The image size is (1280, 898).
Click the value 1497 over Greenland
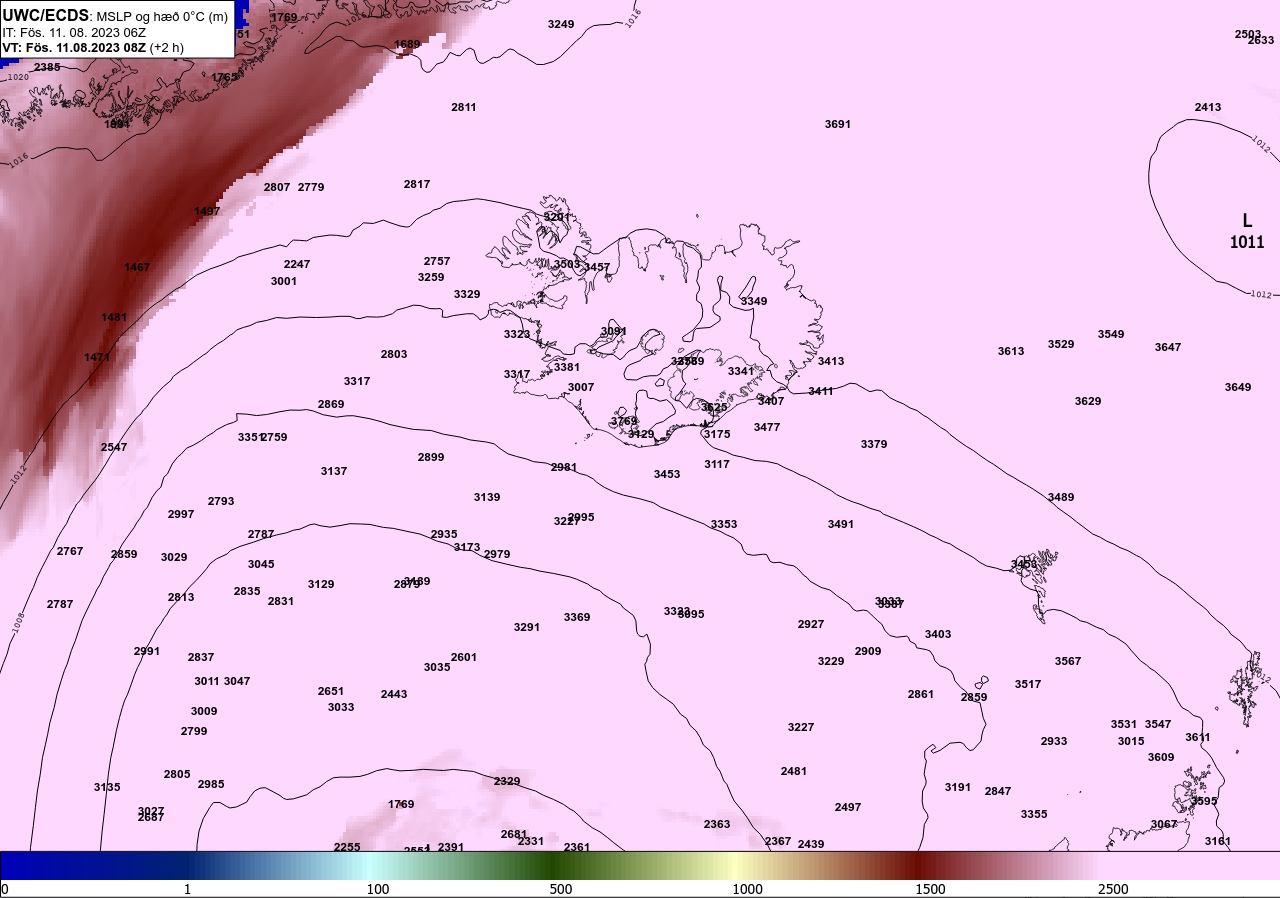click(207, 211)
